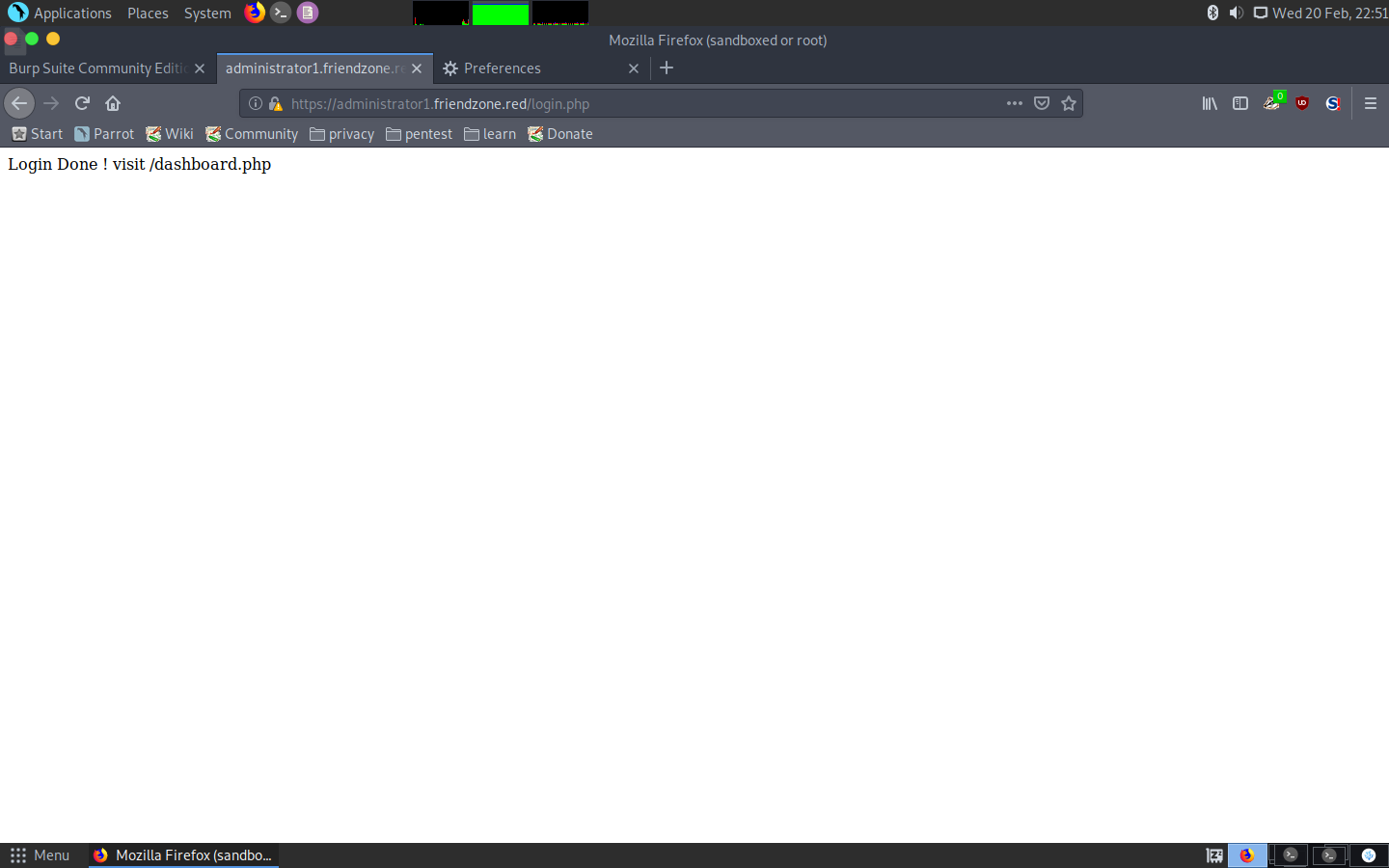Expand the learn bookmarks folder

pyautogui.click(x=490, y=134)
